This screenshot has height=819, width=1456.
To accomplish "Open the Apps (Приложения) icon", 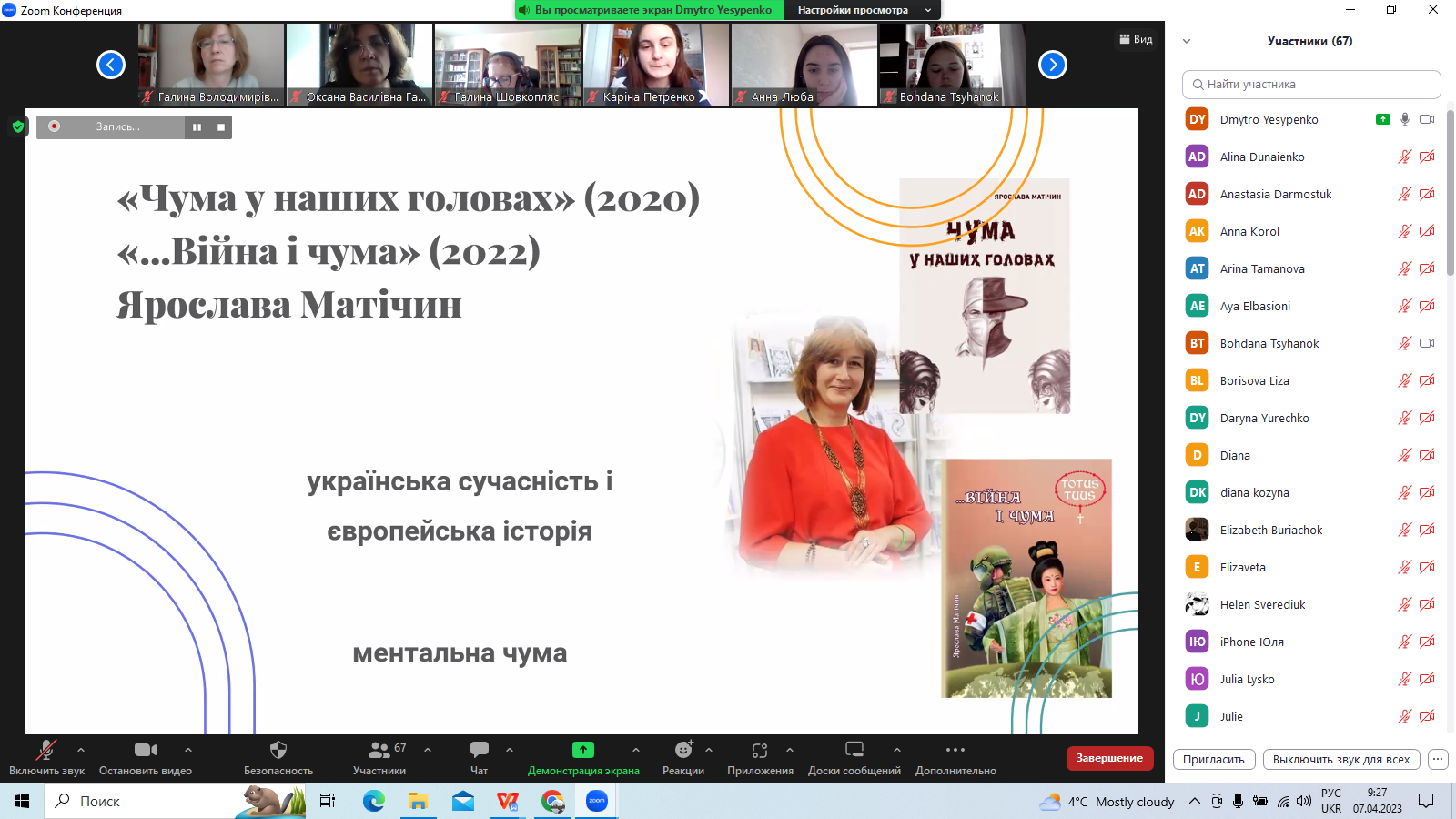I will pos(760,751).
